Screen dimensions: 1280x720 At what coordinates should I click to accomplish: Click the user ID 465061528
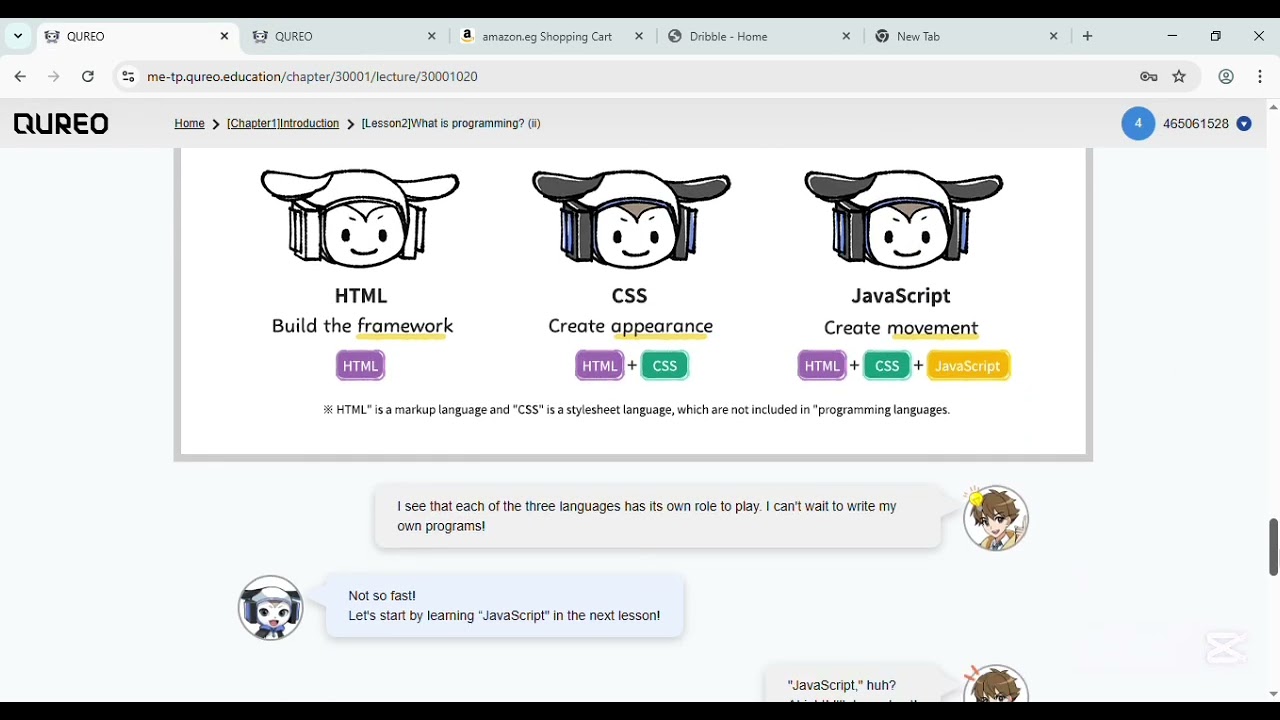click(1196, 124)
